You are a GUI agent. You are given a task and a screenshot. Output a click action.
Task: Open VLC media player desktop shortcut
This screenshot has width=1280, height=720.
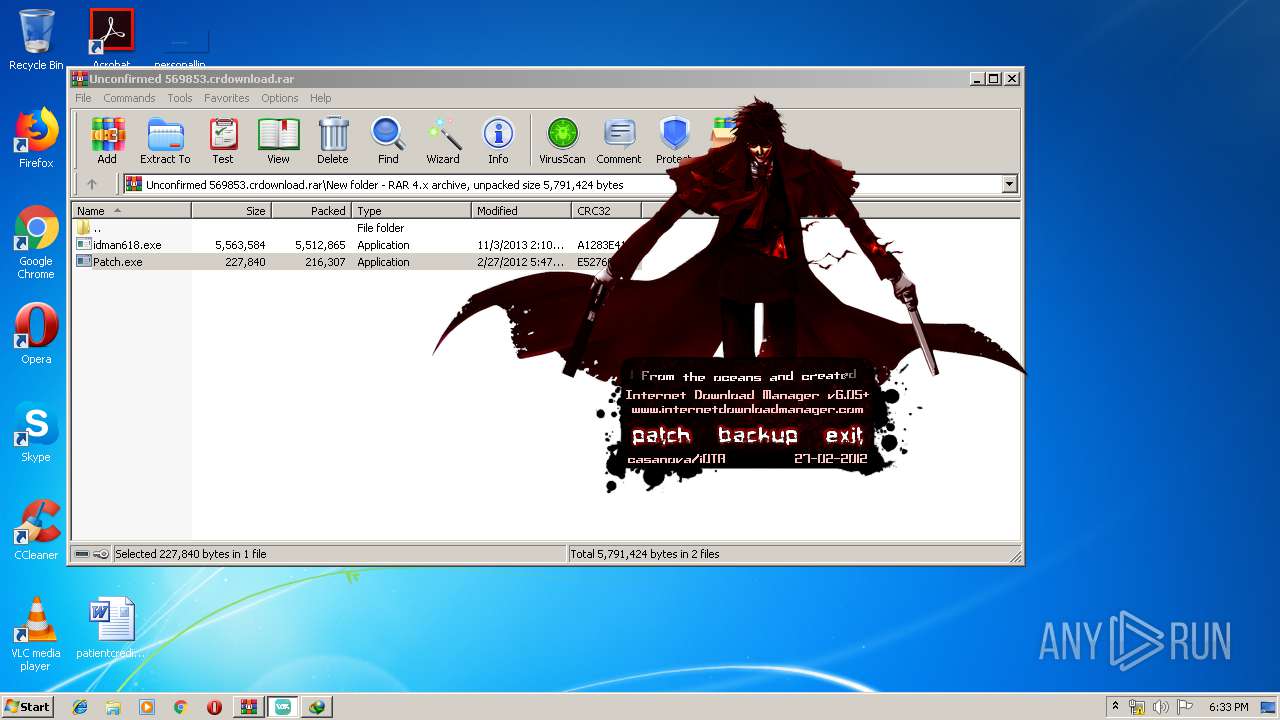(x=36, y=634)
